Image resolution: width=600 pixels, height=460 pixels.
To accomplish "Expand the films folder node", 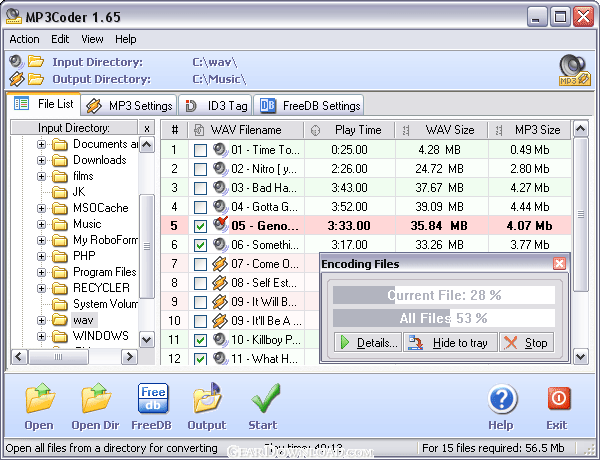I will pos(41,176).
